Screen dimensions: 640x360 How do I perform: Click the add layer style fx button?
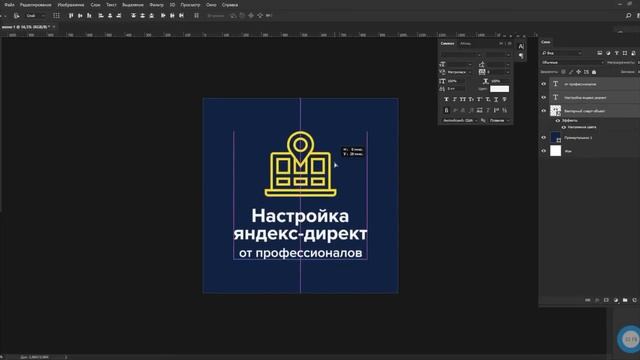pos(597,300)
